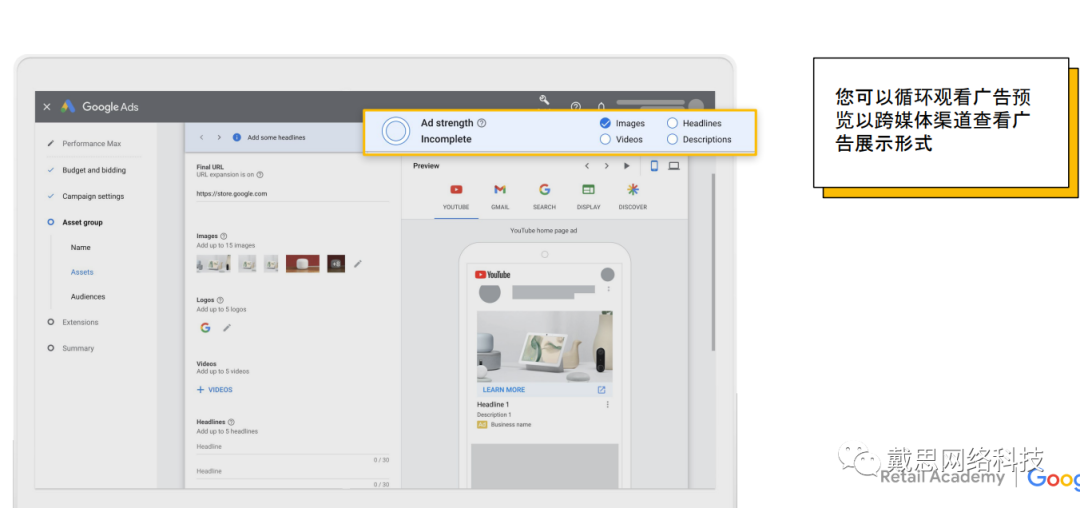Image resolution: width=1080 pixels, height=508 pixels.
Task: Go to next ad preview
Action: click(x=606, y=166)
